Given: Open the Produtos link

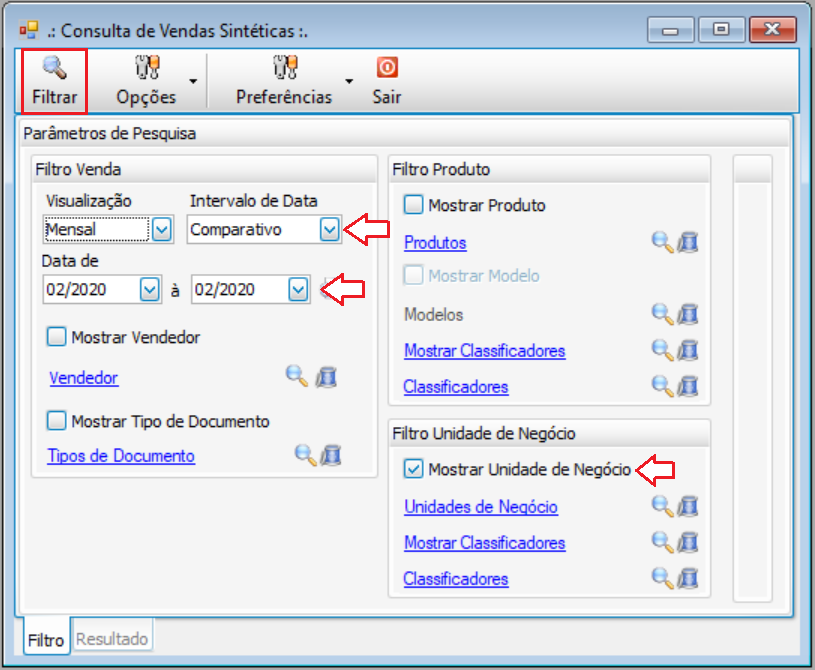Looking at the screenshot, I should [x=435, y=243].
